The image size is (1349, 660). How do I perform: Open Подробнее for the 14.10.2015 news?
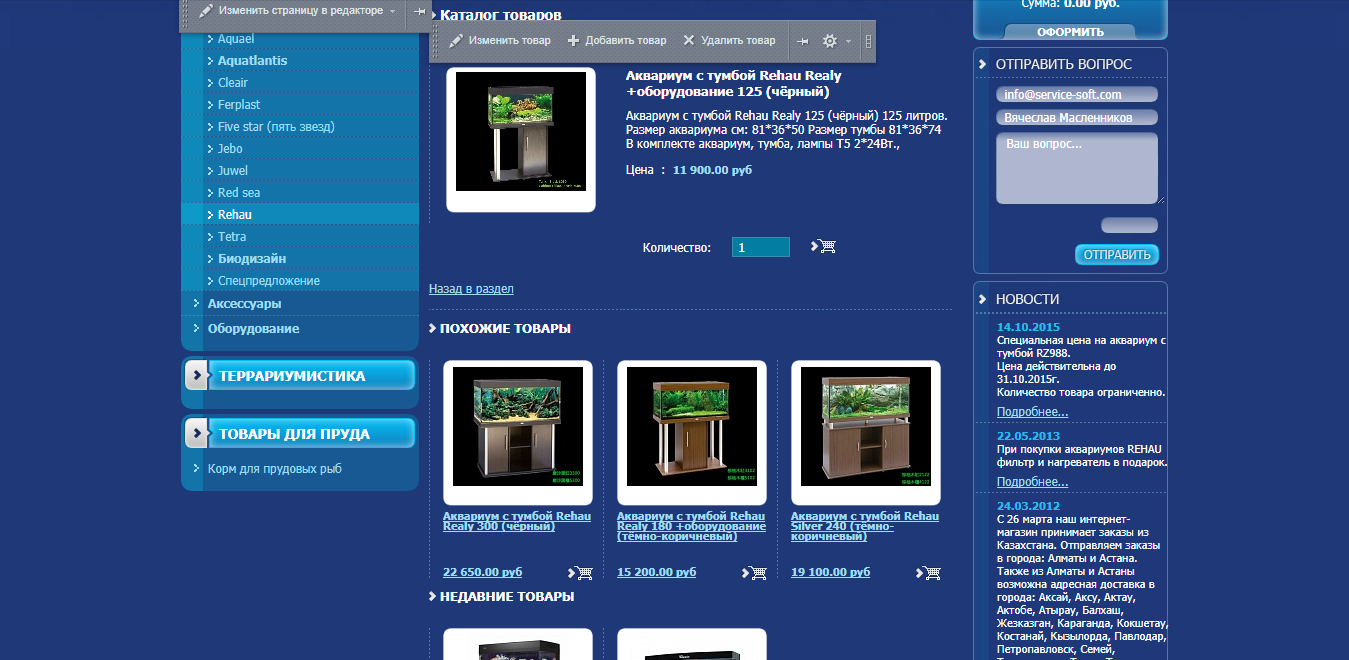tap(1032, 412)
